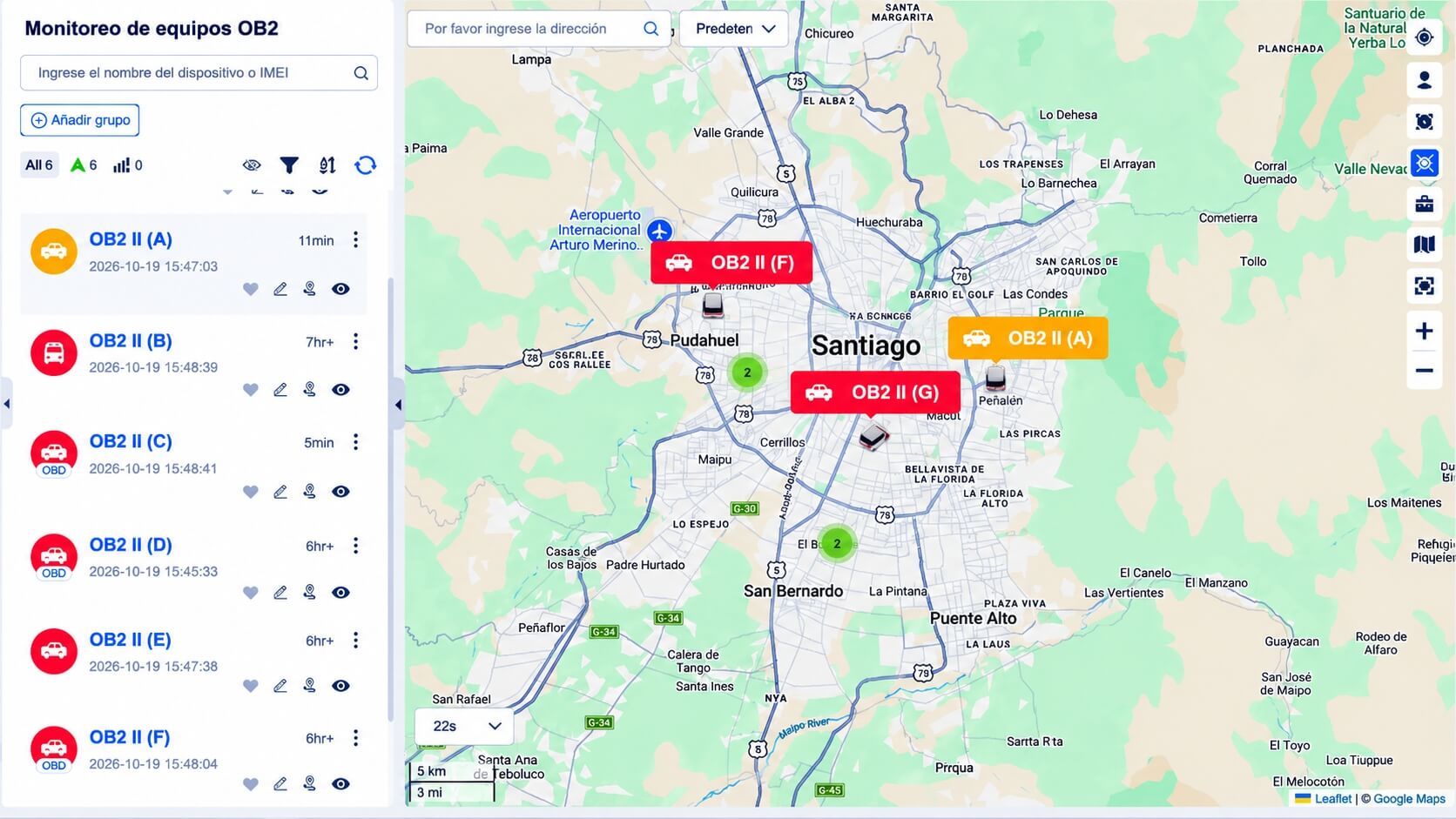Viewport: 1456px width, 819px height.
Task: Edit OB2 II (A) with the pencil icon
Action: tap(280, 289)
